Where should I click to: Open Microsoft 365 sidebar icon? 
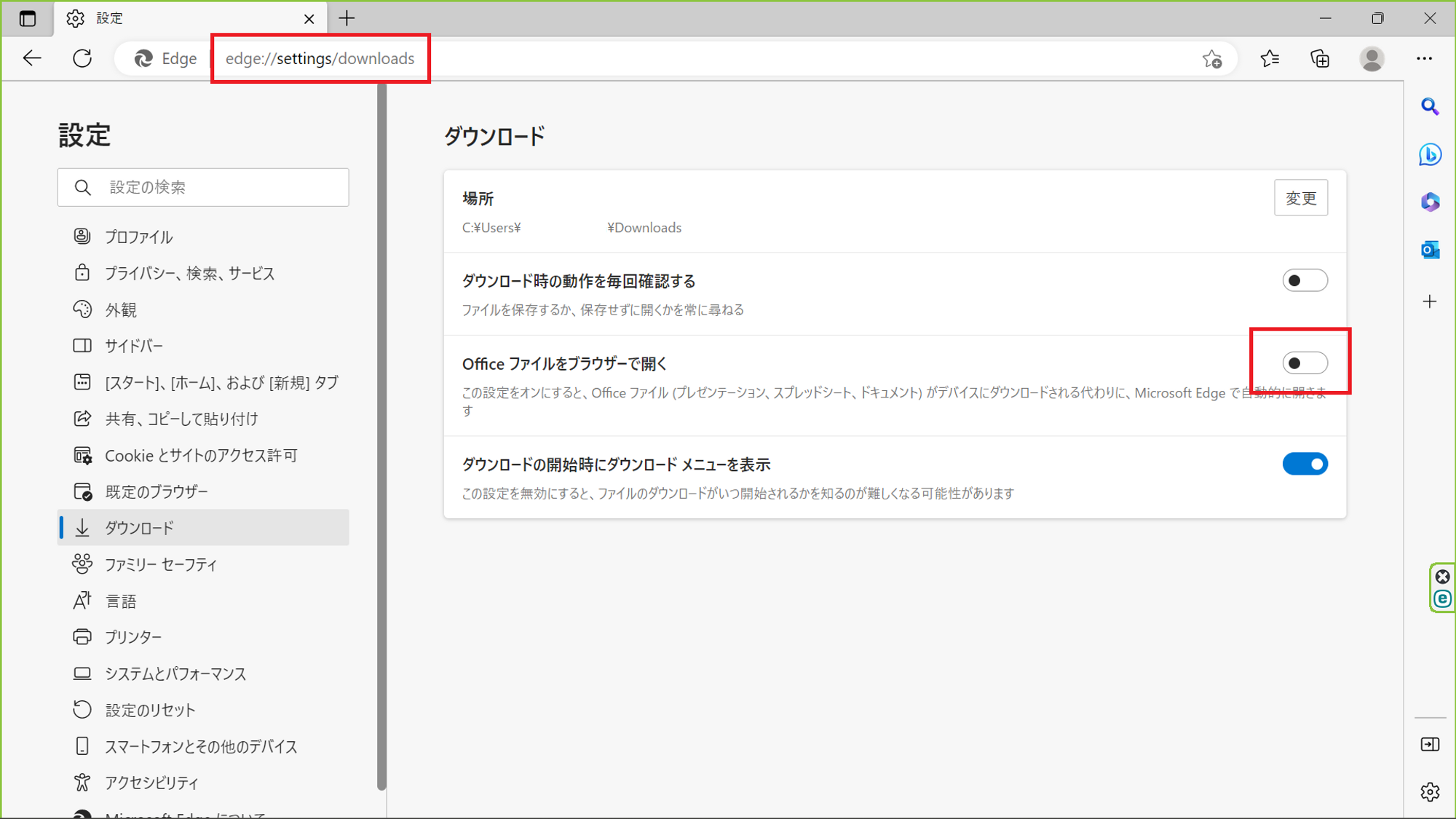click(x=1430, y=202)
